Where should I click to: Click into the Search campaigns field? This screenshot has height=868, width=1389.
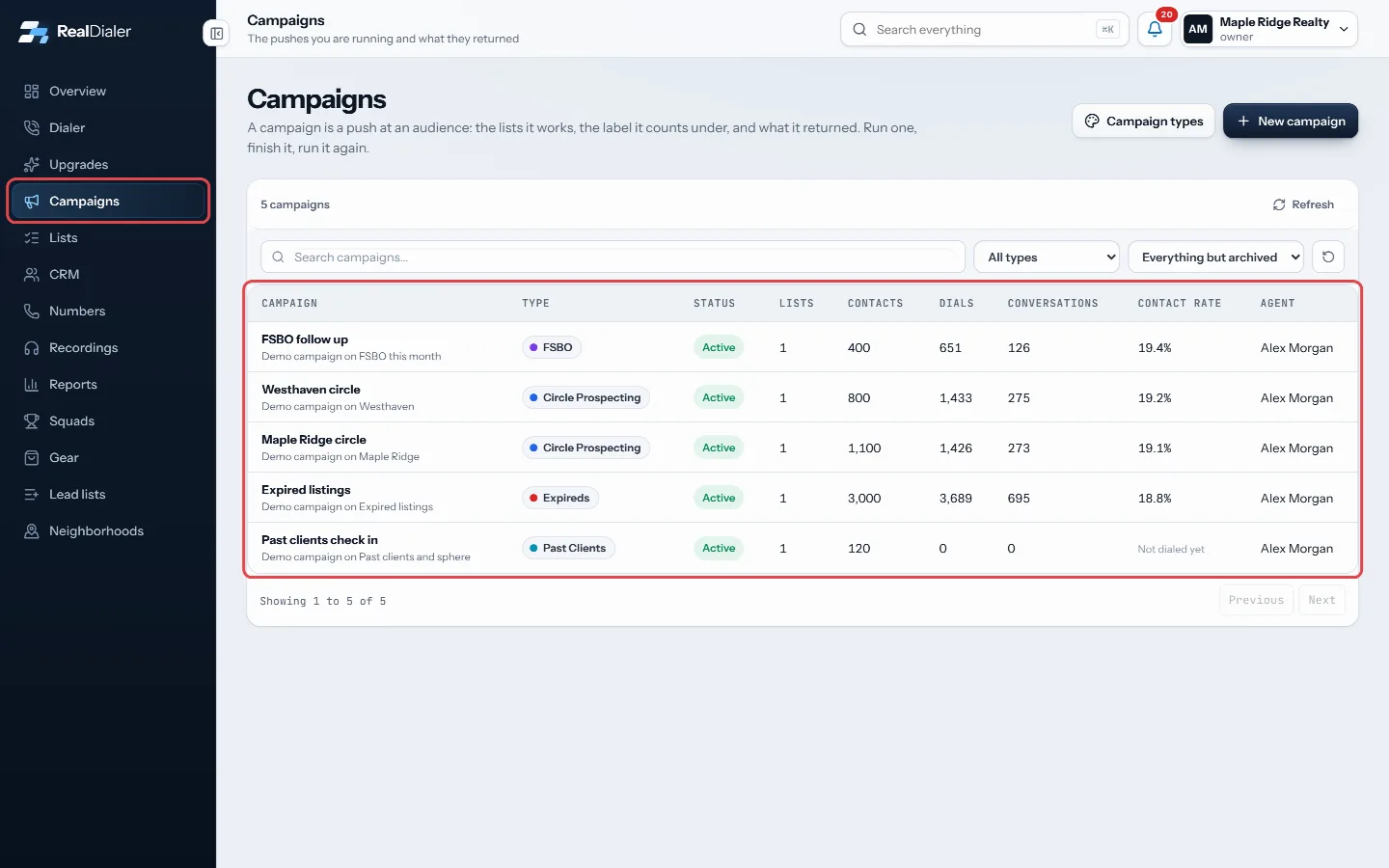pyautogui.click(x=613, y=258)
